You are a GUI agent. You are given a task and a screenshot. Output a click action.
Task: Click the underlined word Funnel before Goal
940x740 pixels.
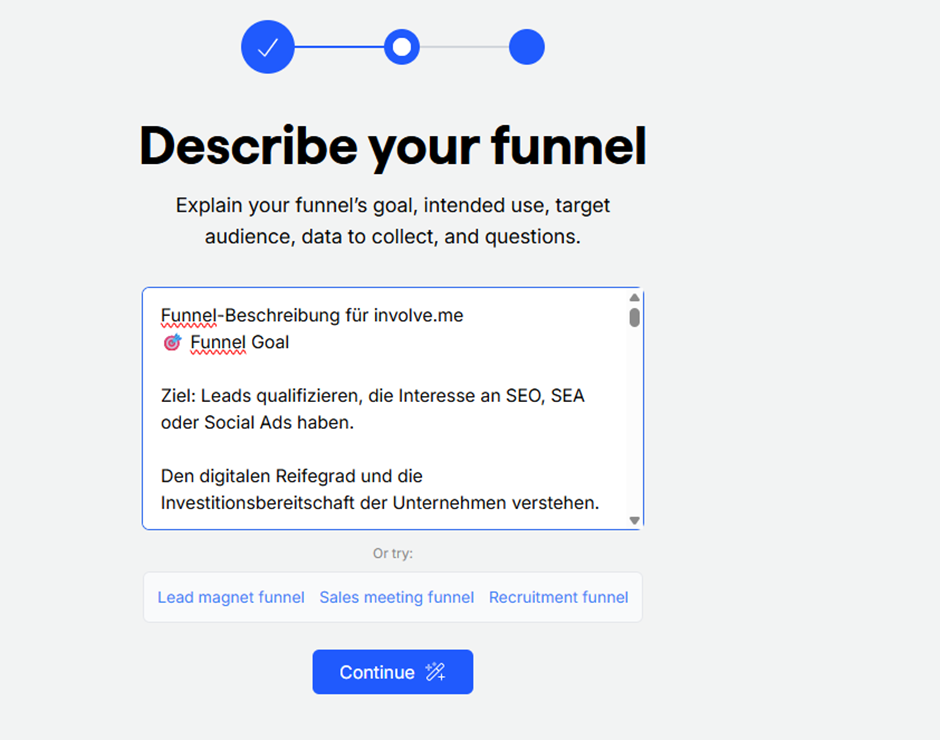pos(217,342)
